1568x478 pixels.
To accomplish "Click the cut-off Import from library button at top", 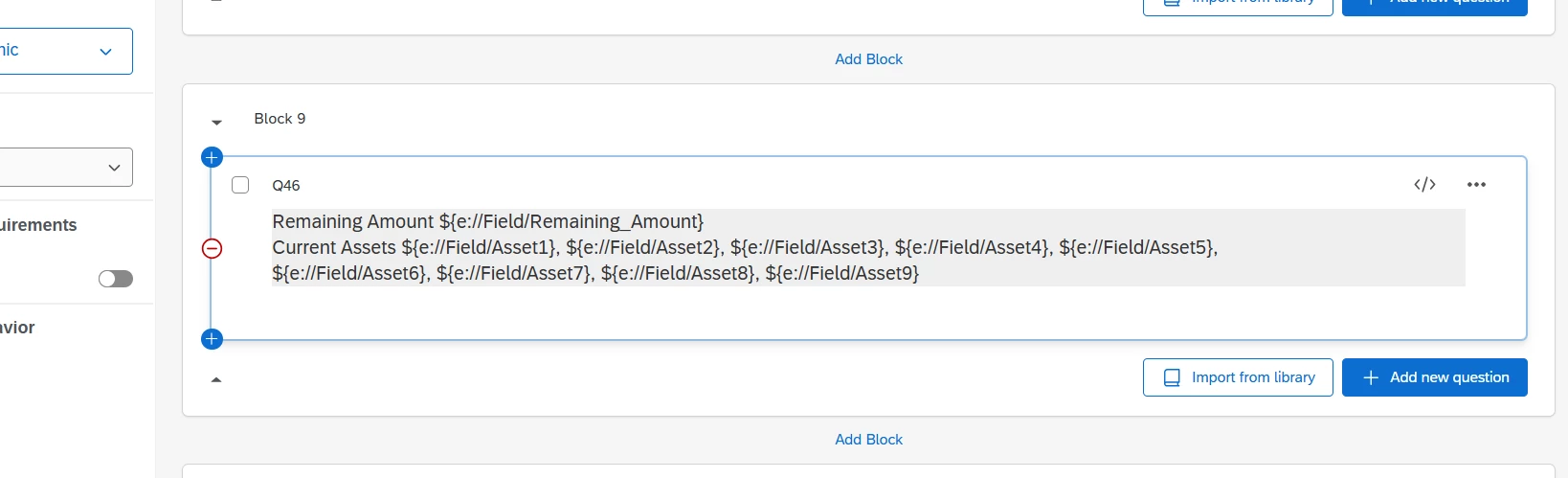I will (1238, 6).
